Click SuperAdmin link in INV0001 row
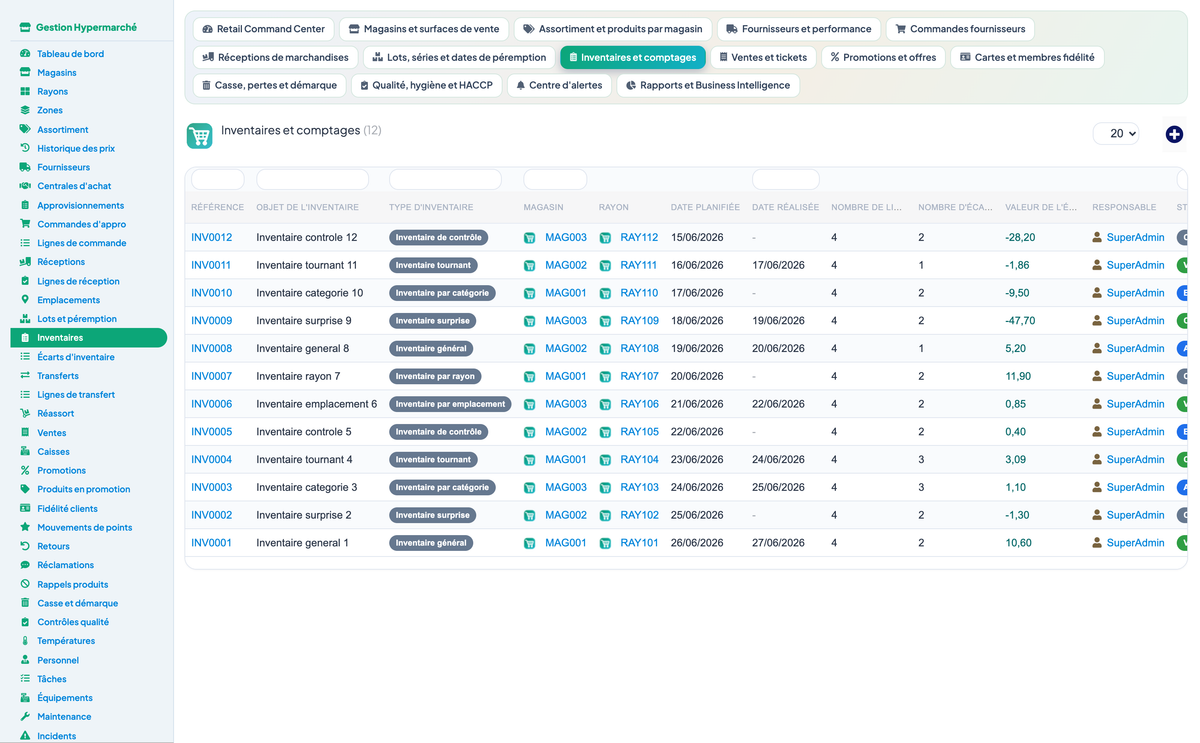The image size is (1200, 743). [x=1135, y=543]
